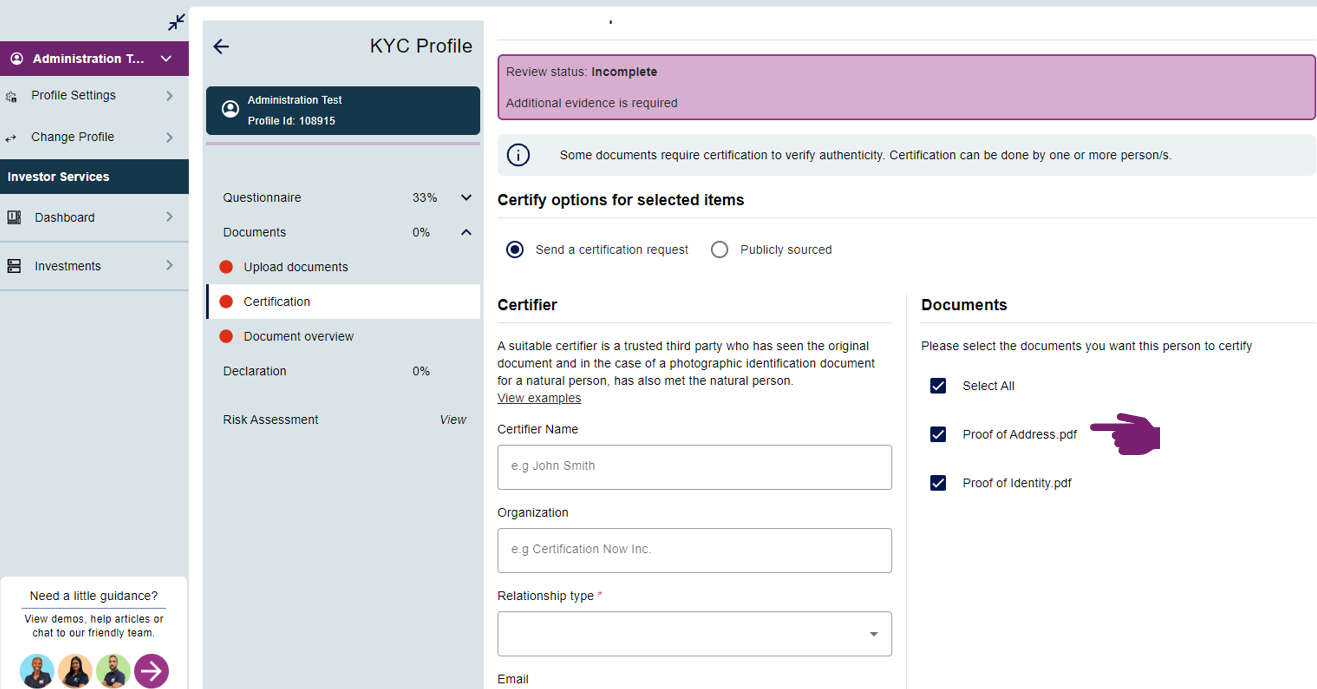Click the purple guidance arrow button
This screenshot has width=1317, height=689.
tap(152, 671)
